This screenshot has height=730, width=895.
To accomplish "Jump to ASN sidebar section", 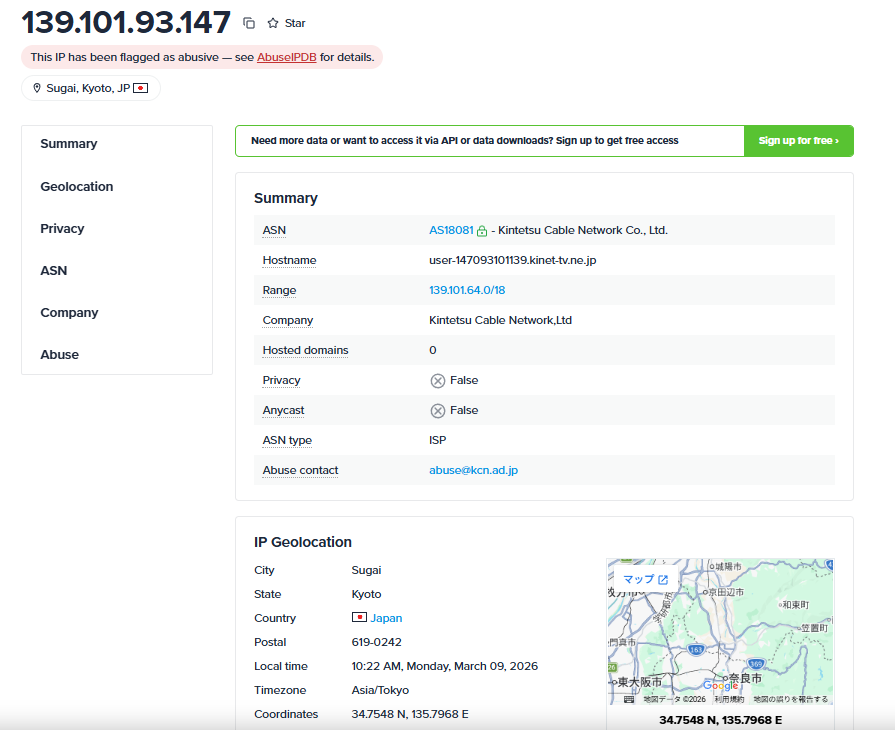I will click(54, 271).
